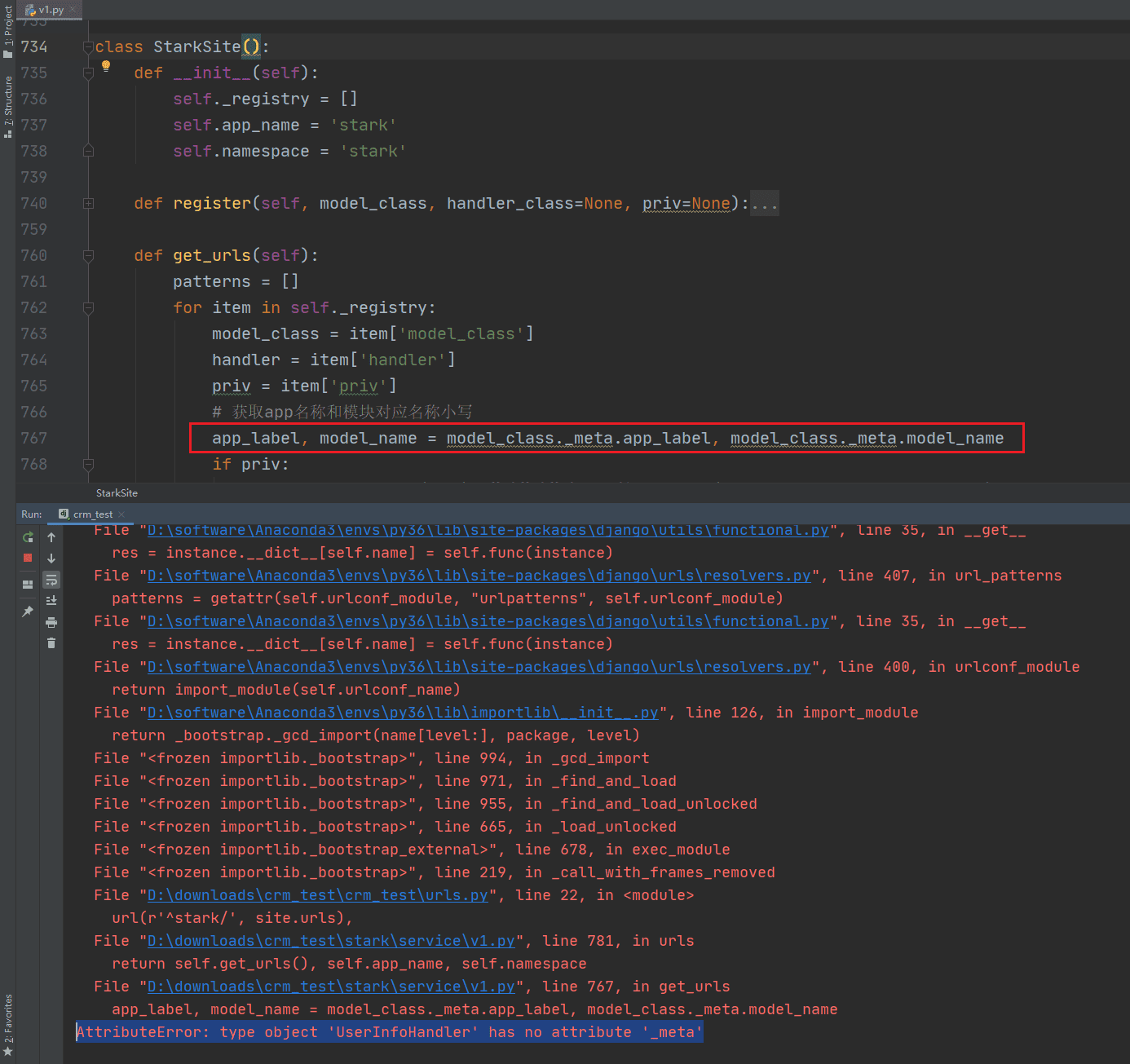Click the "priv = item['priv']" line
1130x1064 pixels.
304,386
